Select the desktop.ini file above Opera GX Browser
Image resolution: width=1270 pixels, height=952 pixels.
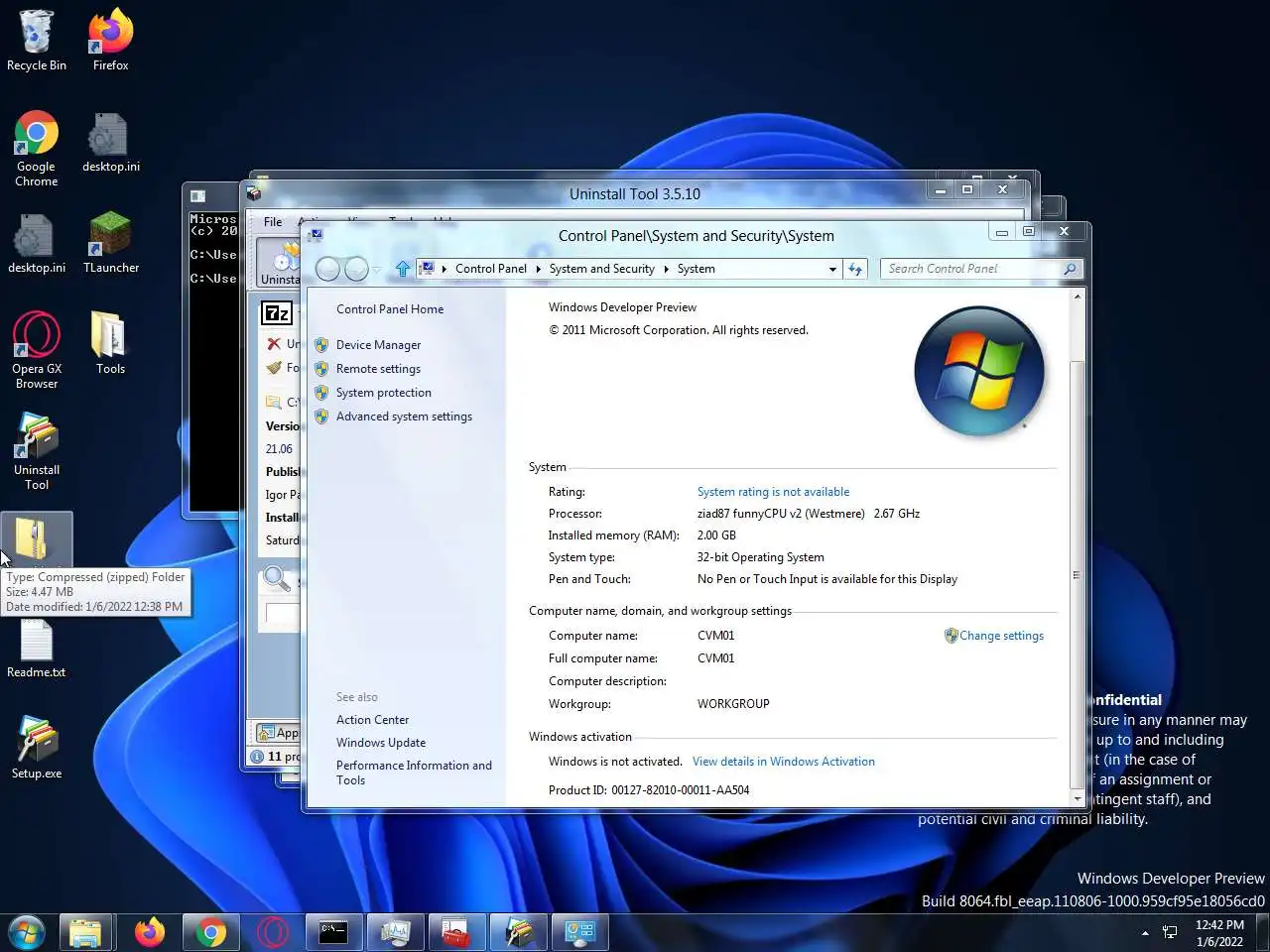click(37, 243)
